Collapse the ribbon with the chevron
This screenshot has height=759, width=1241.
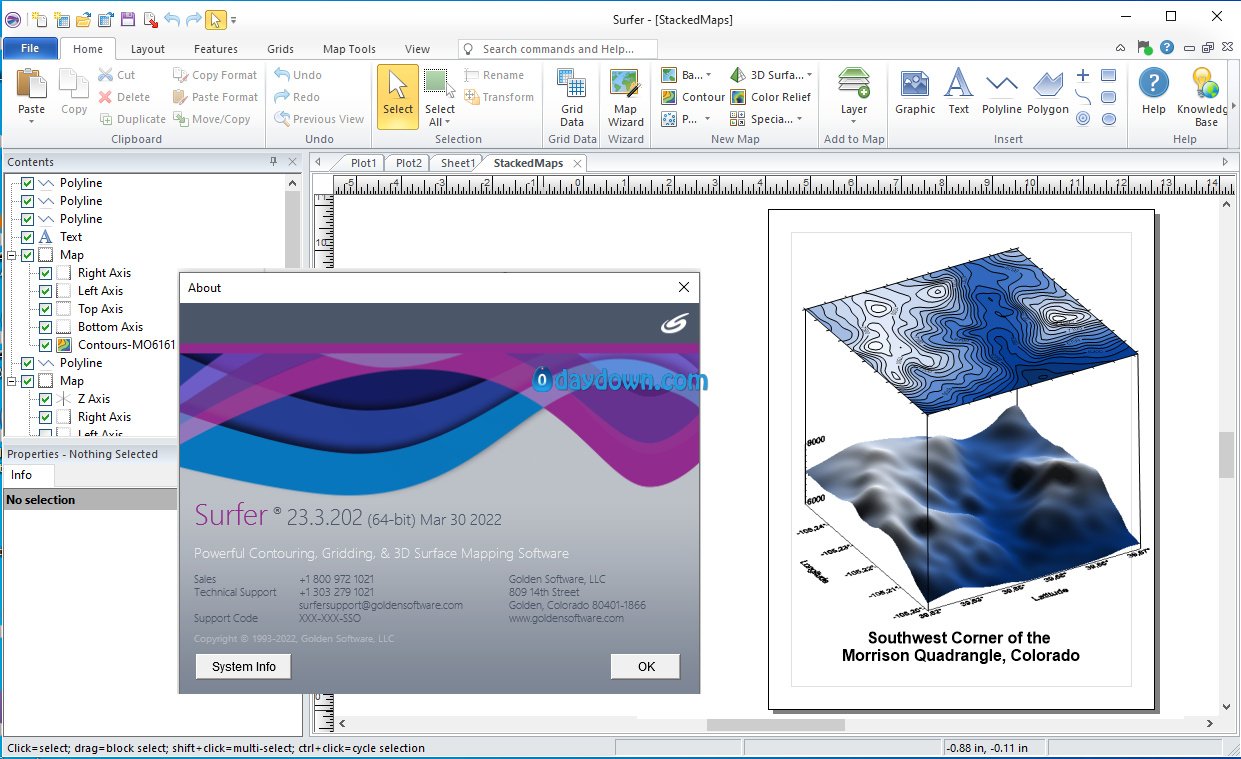tap(1121, 48)
